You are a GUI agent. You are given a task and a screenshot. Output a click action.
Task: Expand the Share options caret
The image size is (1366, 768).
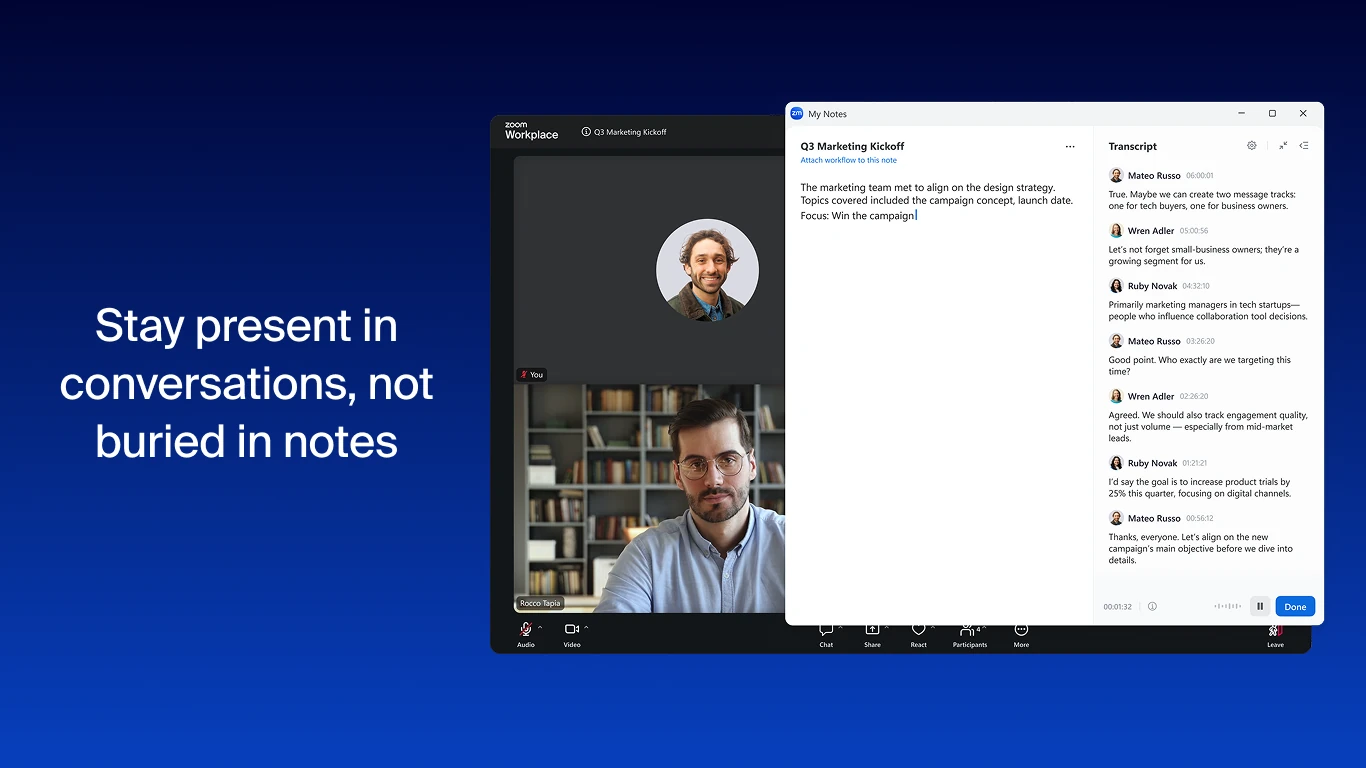point(886,628)
